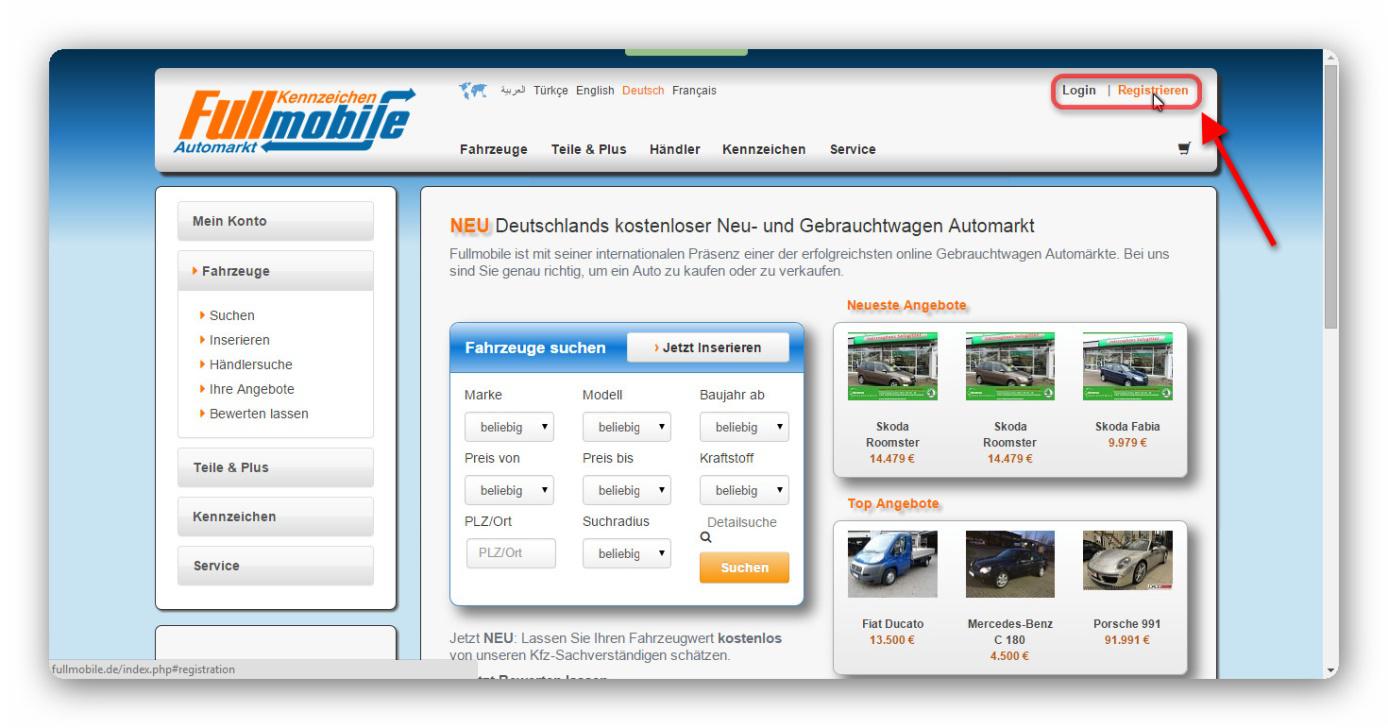Select Deutsch language
Image resolution: width=1388 pixels, height=728 pixels.
(x=643, y=91)
